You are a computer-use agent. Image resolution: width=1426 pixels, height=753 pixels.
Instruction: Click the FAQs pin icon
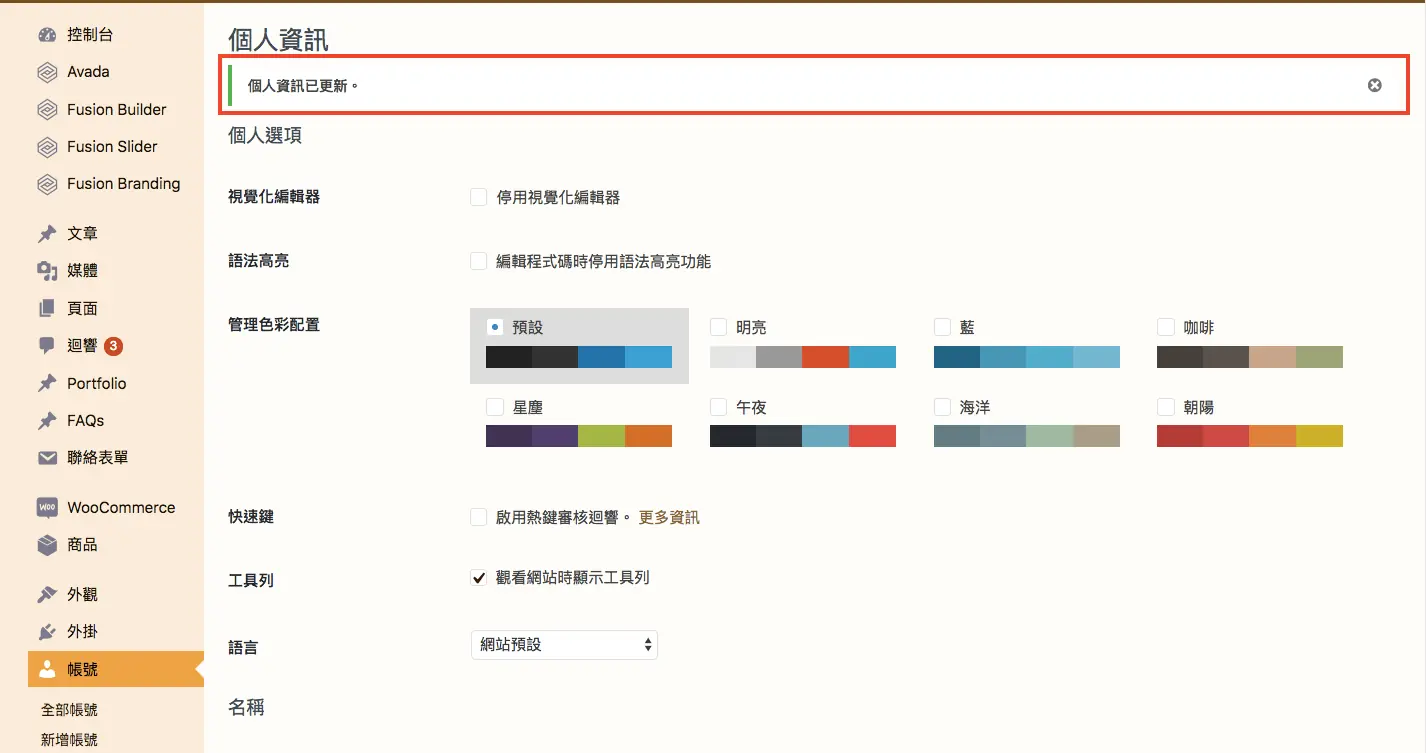pos(47,421)
